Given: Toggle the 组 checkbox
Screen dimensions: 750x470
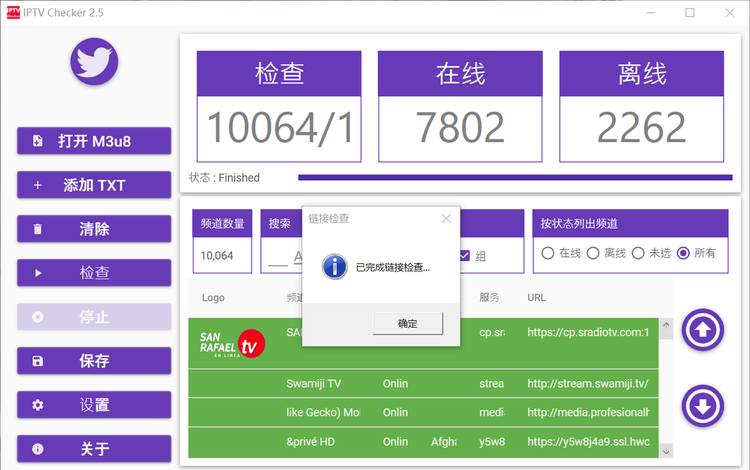Looking at the screenshot, I should point(464,256).
